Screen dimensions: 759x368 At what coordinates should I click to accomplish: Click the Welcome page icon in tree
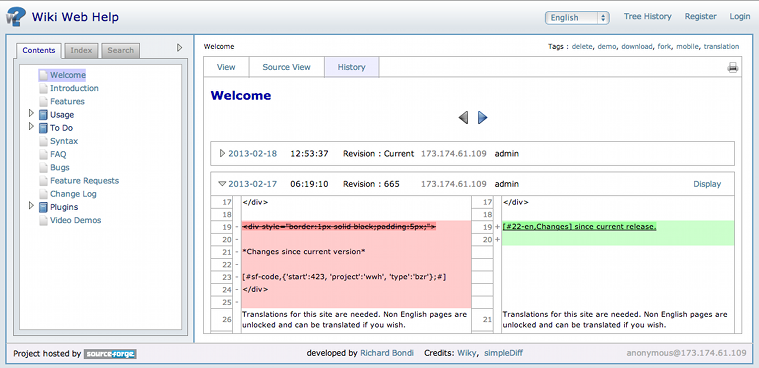point(44,75)
